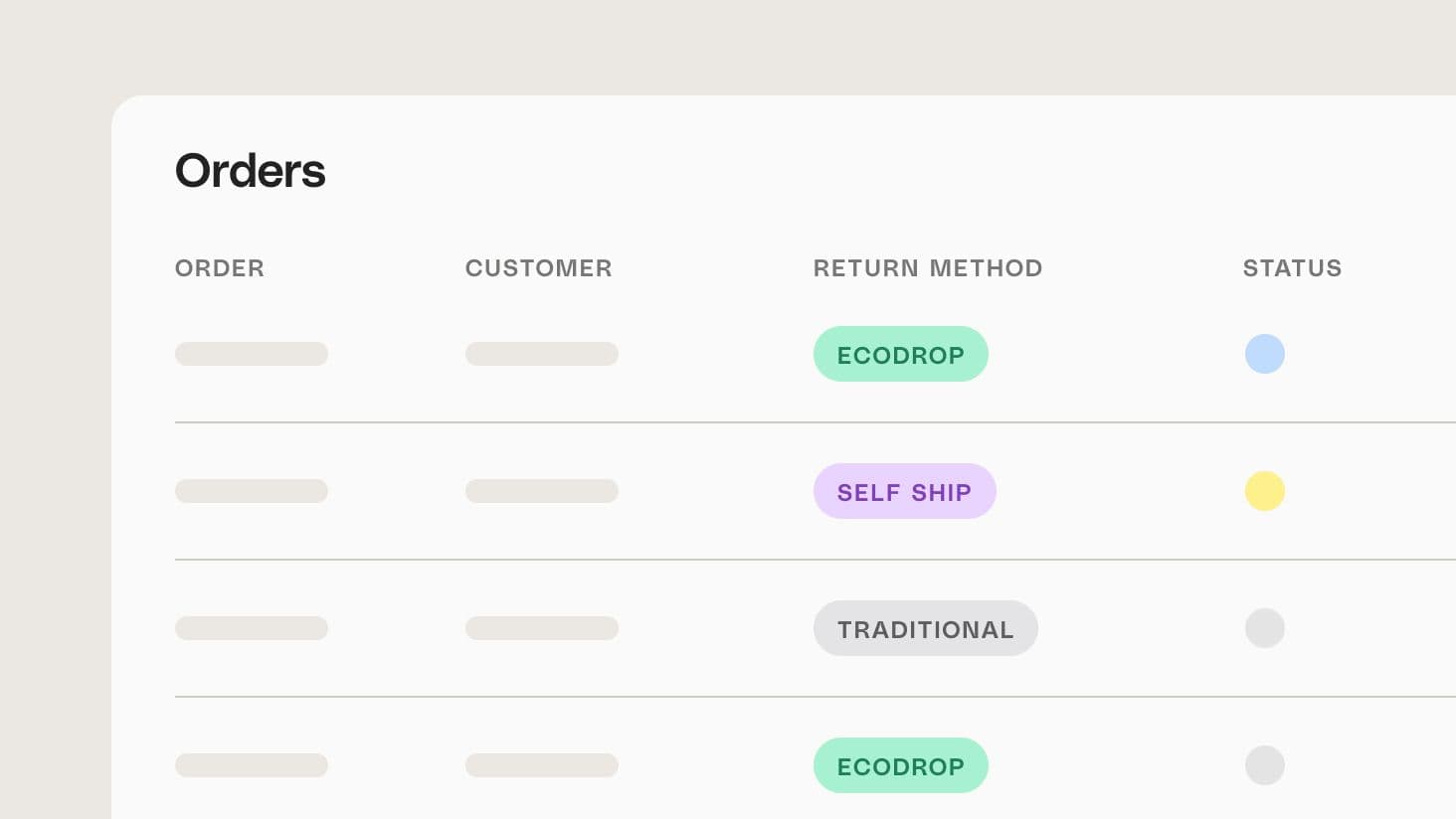
Task: Click the ECODROP badge in fourth row
Action: [x=900, y=765]
